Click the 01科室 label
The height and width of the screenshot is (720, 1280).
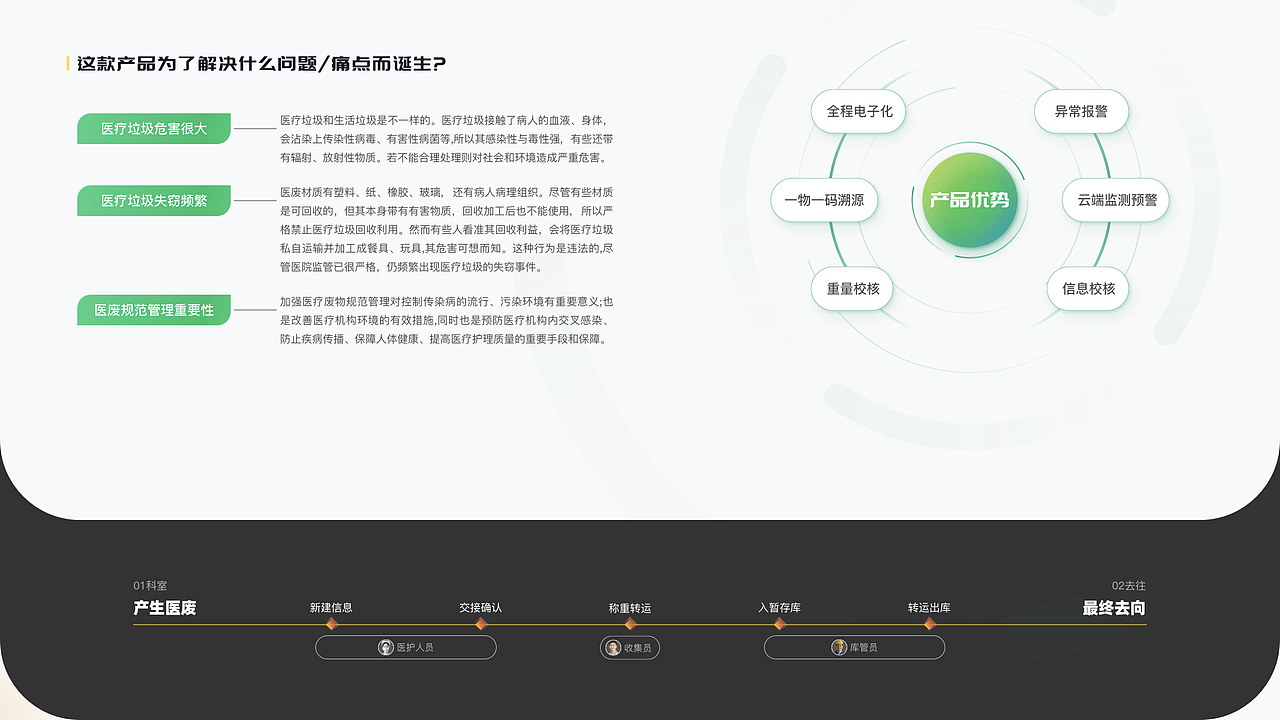[150, 586]
